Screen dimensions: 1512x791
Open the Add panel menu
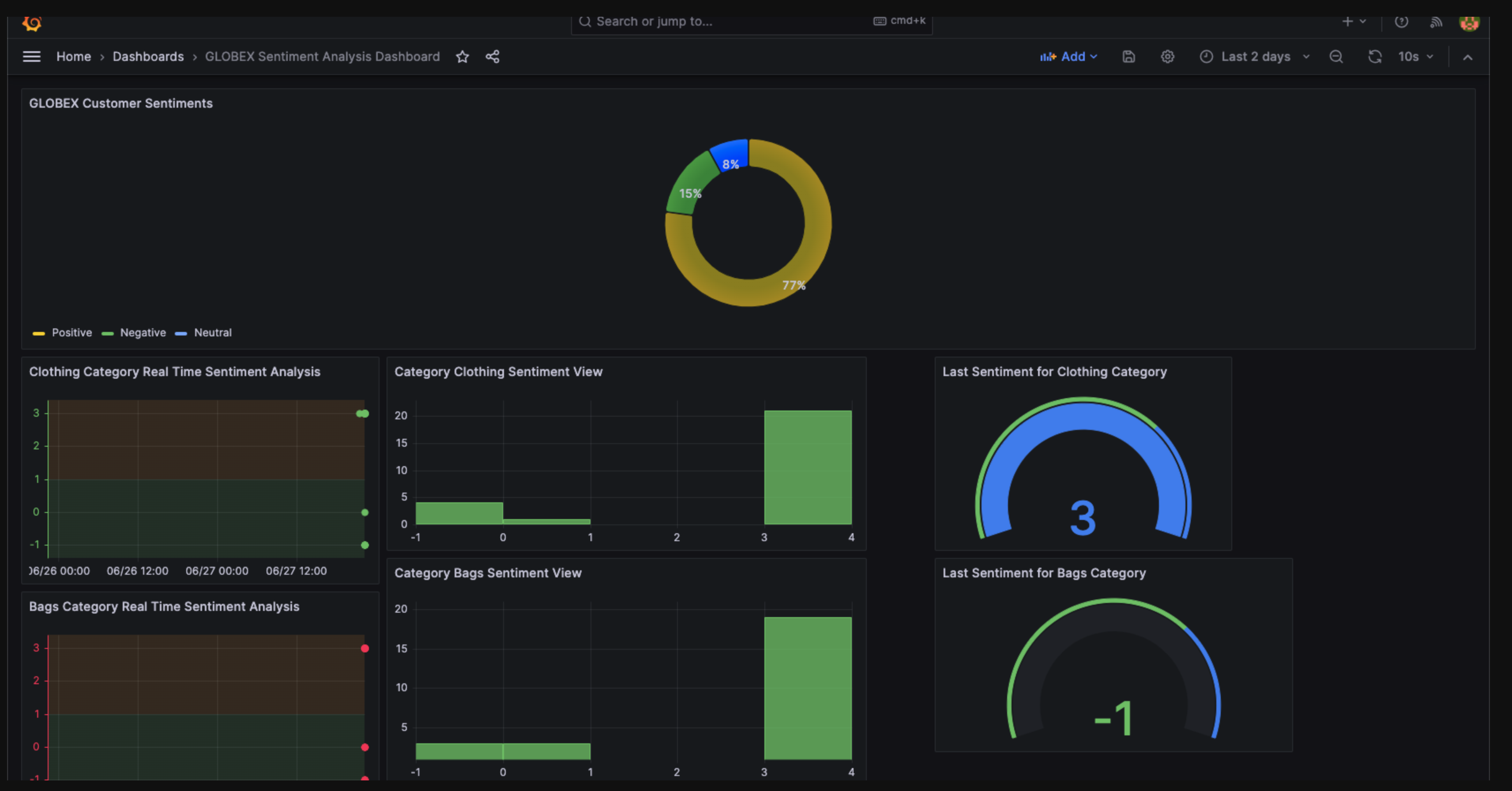[1069, 56]
